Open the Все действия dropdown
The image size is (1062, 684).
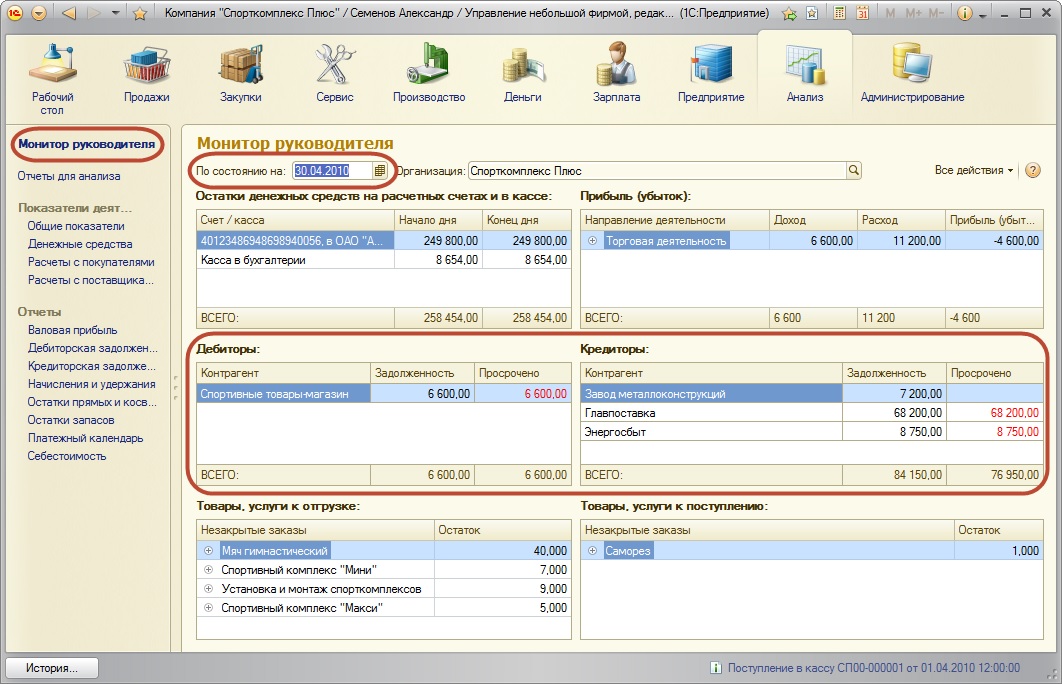(x=974, y=171)
